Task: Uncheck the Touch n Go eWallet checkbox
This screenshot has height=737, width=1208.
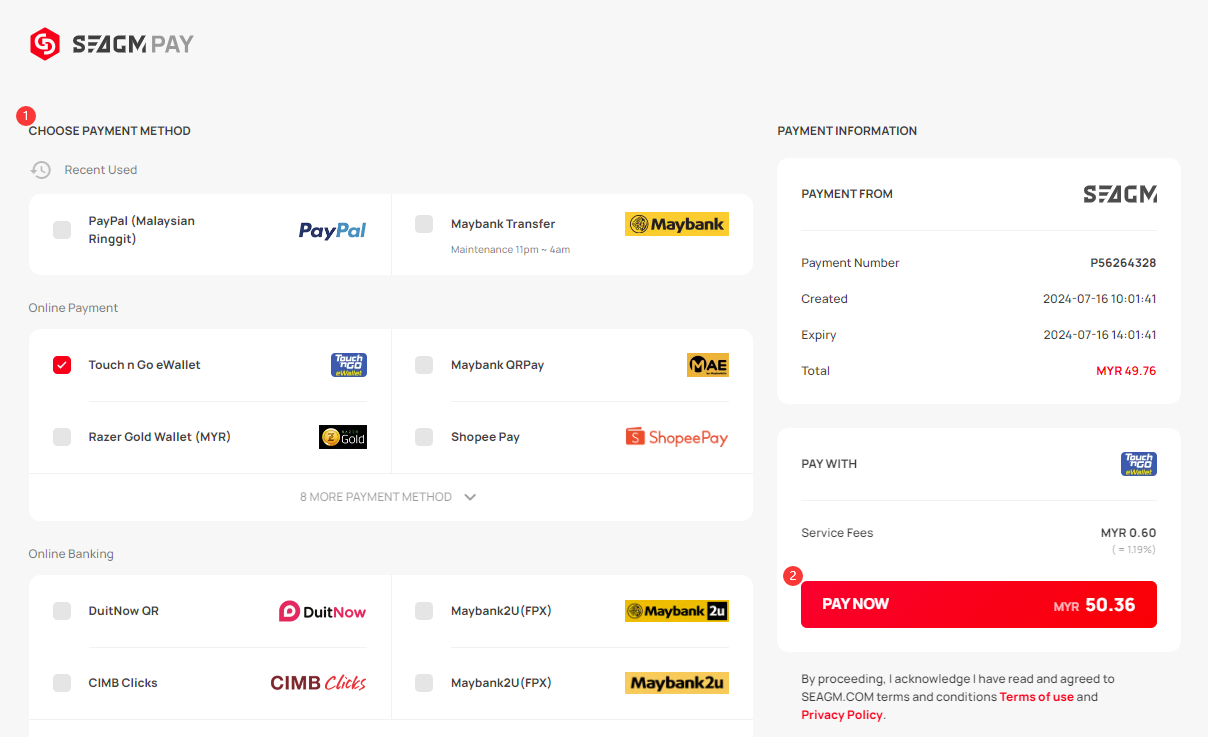Action: point(62,365)
